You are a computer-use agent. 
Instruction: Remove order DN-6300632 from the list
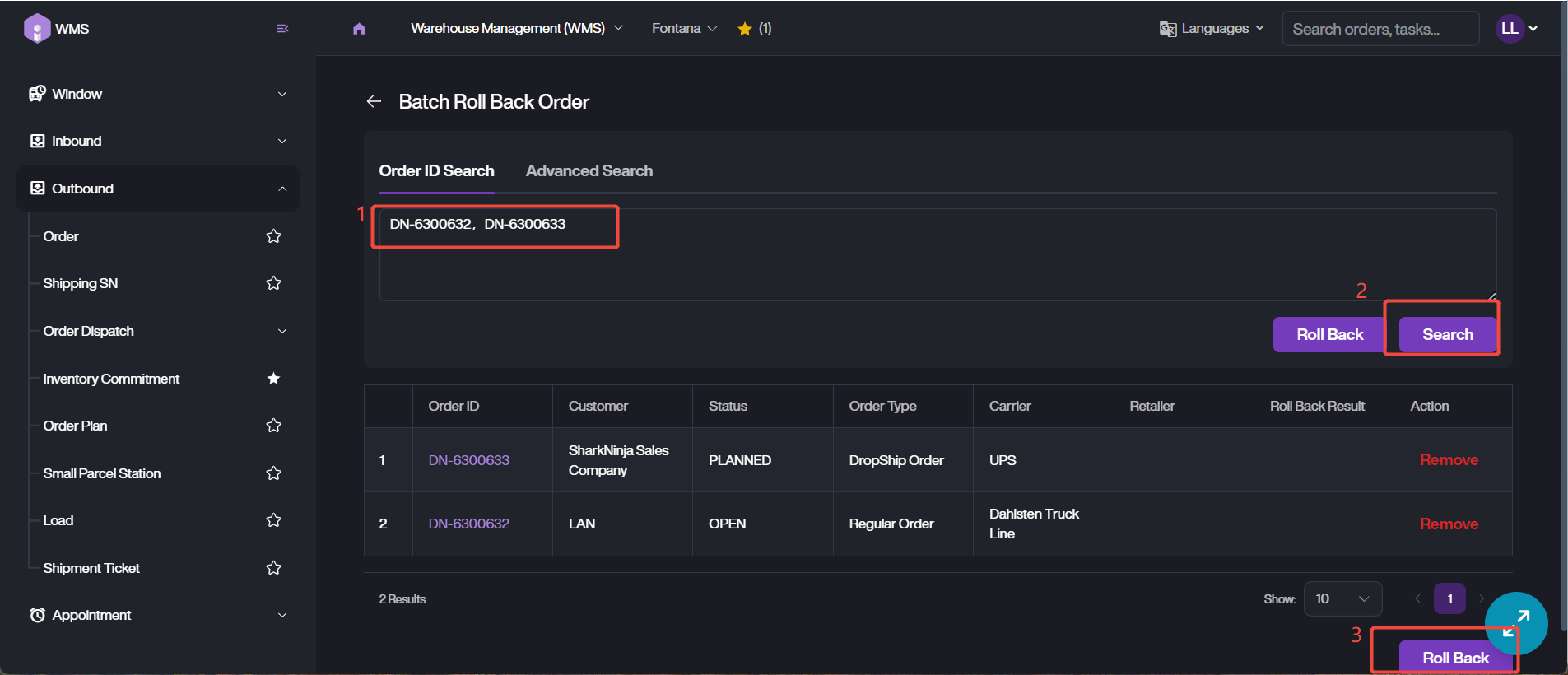(x=1448, y=524)
